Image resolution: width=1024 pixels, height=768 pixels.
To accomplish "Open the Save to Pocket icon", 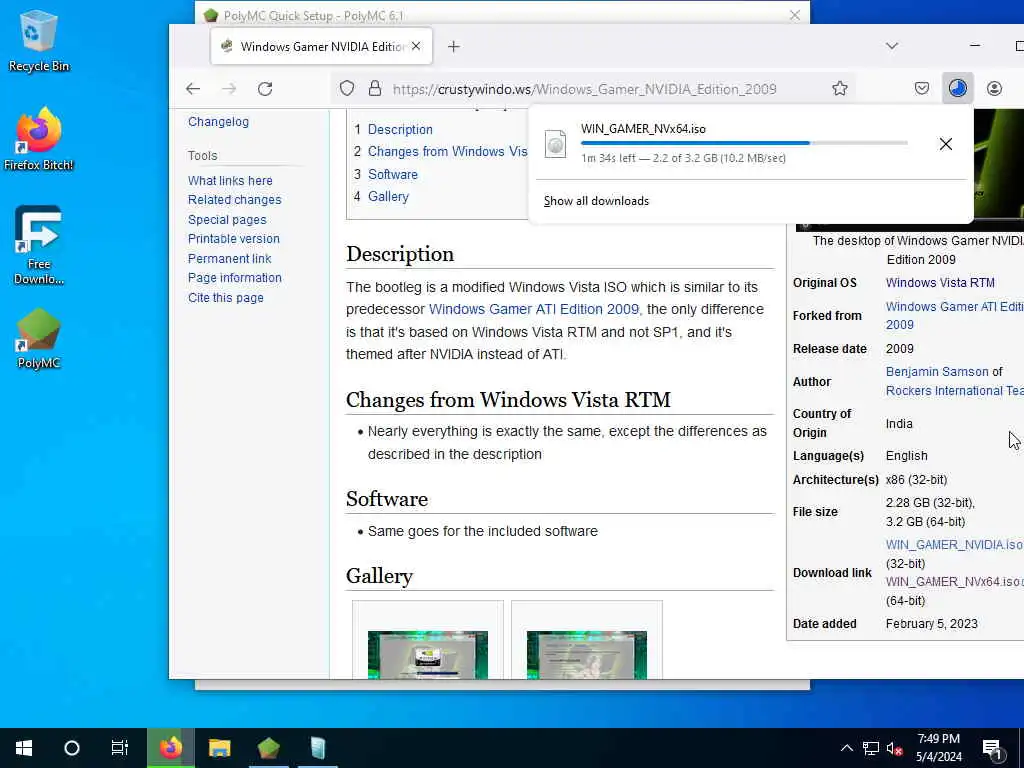I will coord(921,88).
